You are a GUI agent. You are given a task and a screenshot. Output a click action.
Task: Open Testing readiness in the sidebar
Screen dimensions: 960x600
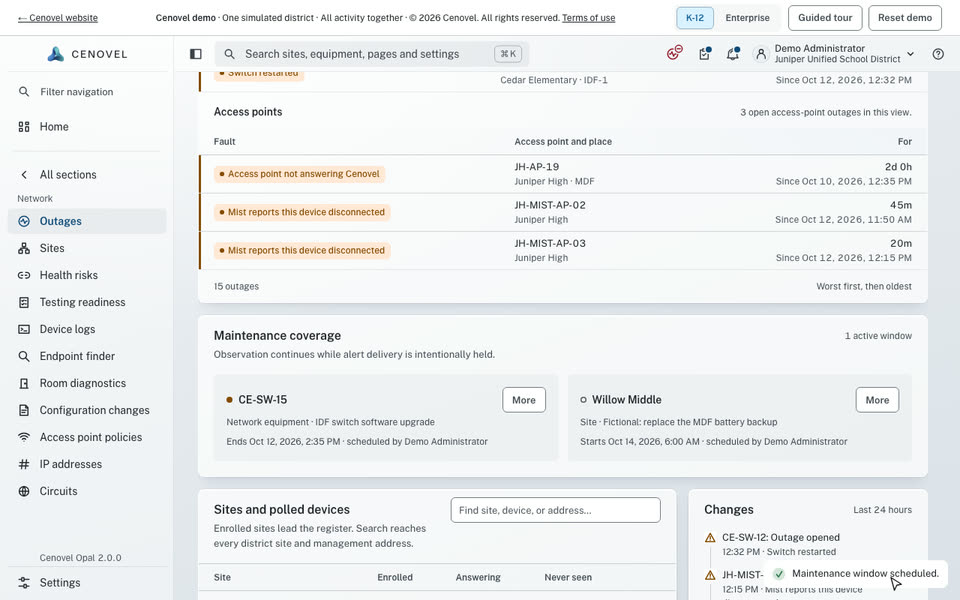tap(87, 302)
